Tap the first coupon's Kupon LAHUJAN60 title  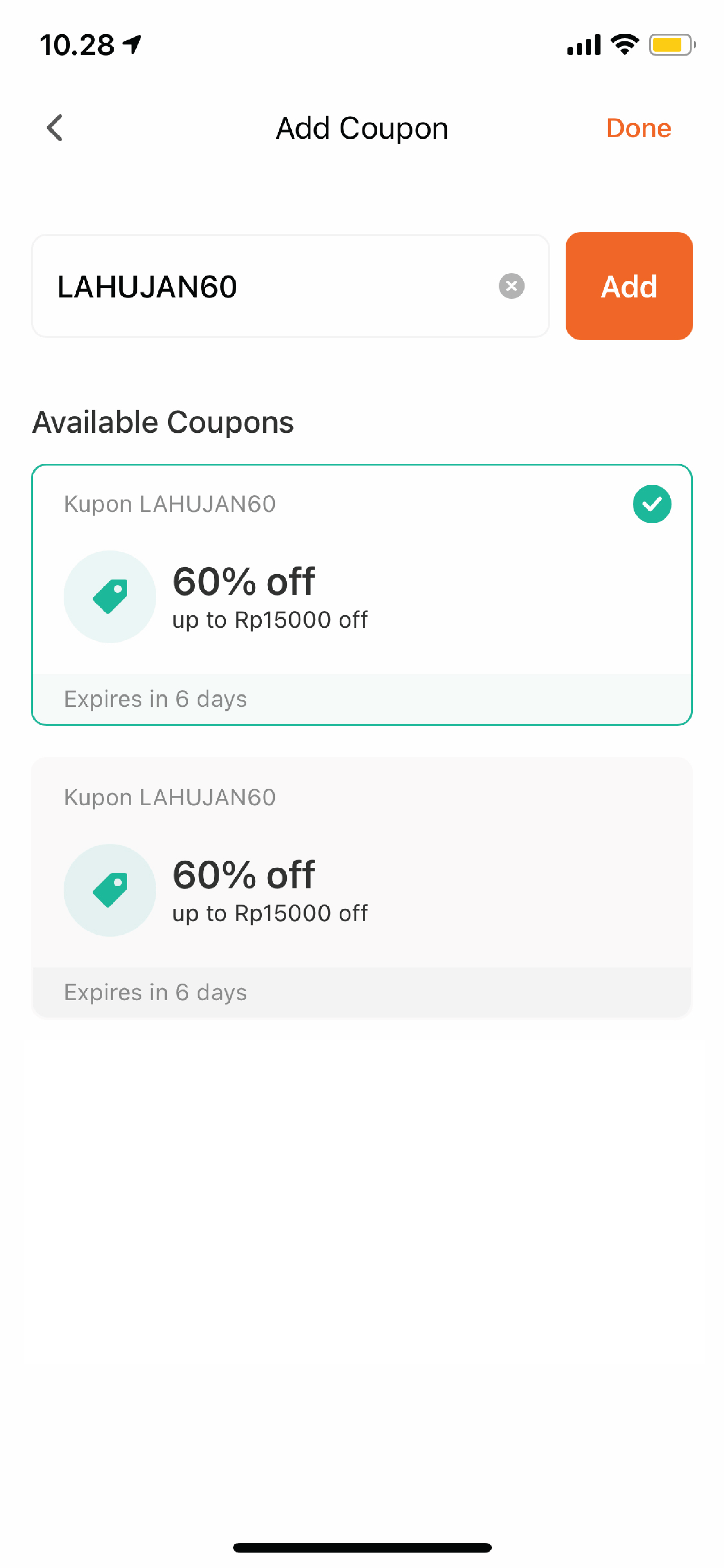coord(170,504)
